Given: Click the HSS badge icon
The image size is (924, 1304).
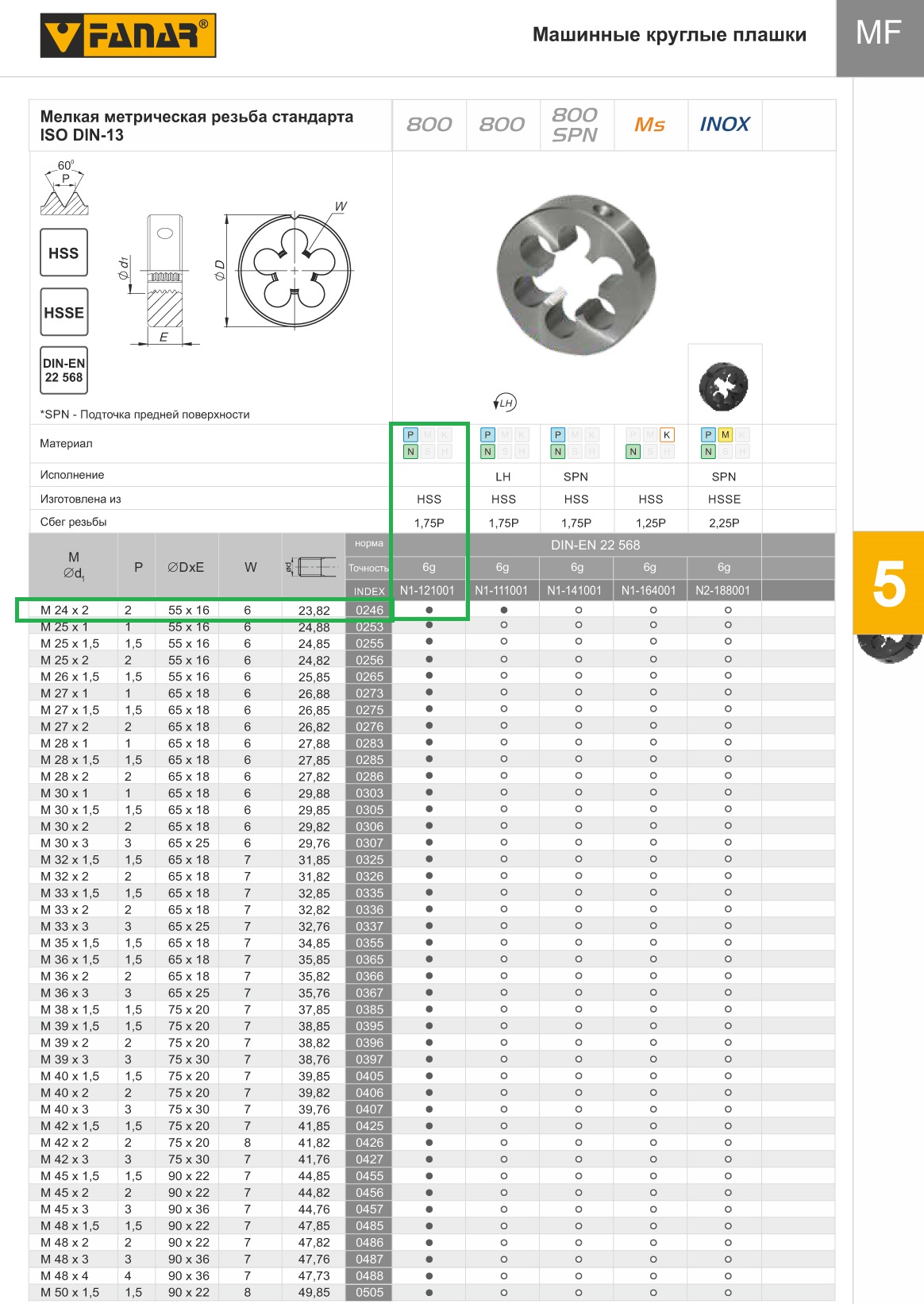Looking at the screenshot, I should pos(64,253).
